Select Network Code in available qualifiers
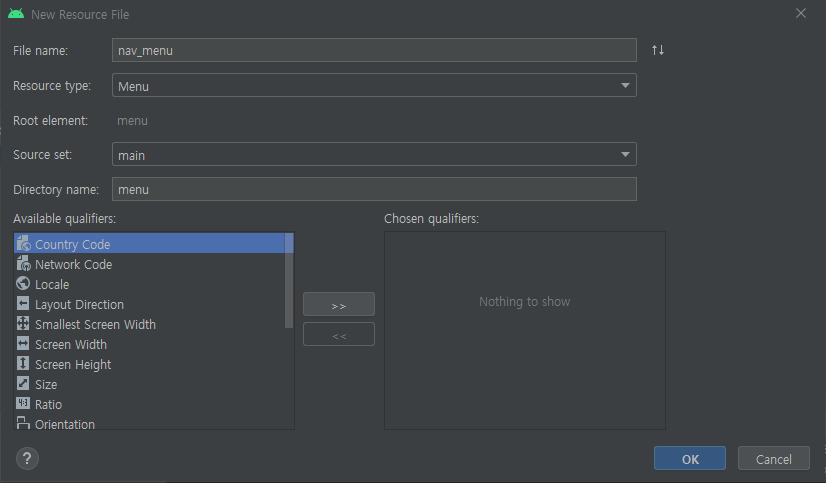 pyautogui.click(x=150, y=264)
